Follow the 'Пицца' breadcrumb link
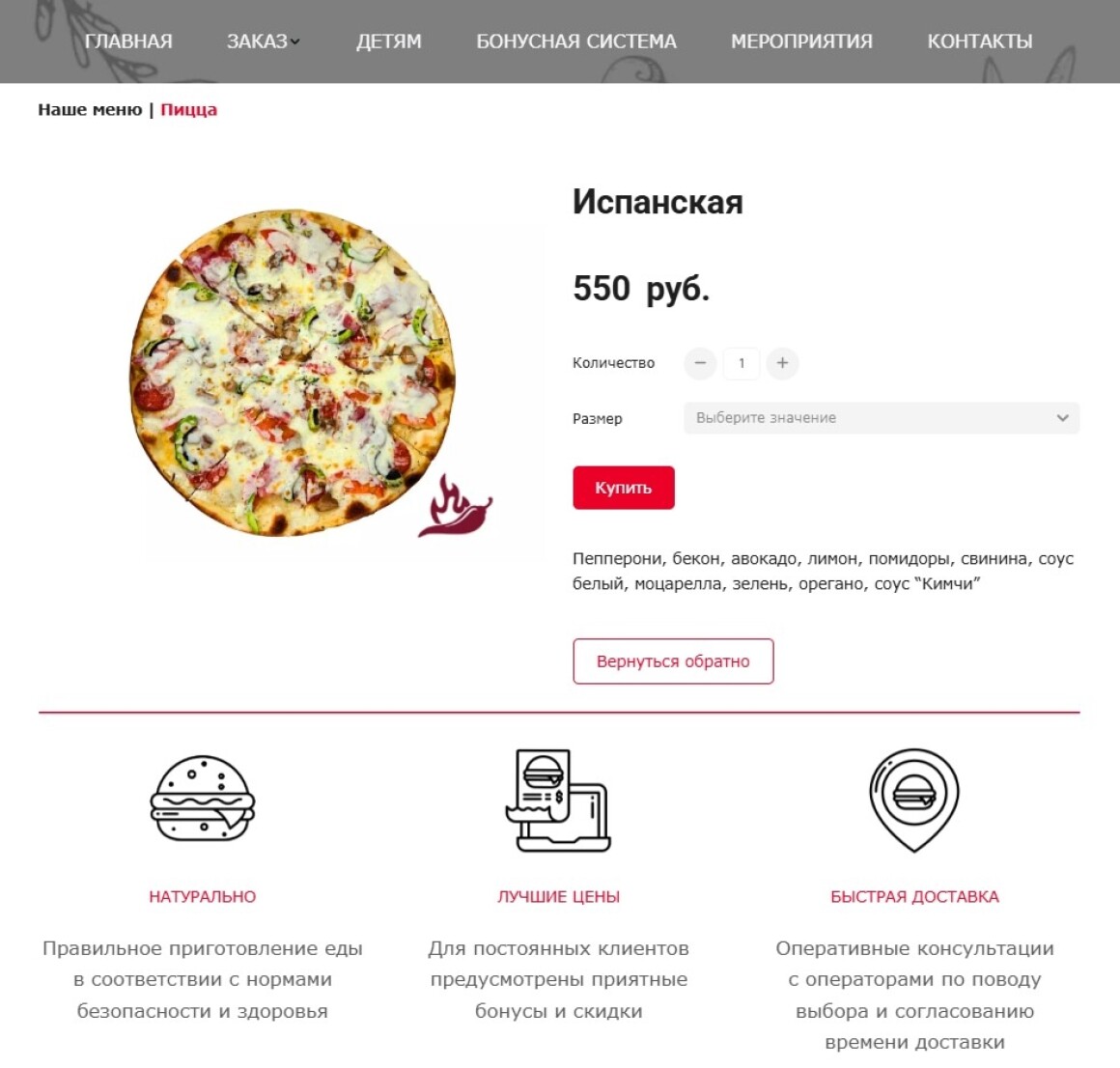This screenshot has height=1068, width=1120. (188, 110)
